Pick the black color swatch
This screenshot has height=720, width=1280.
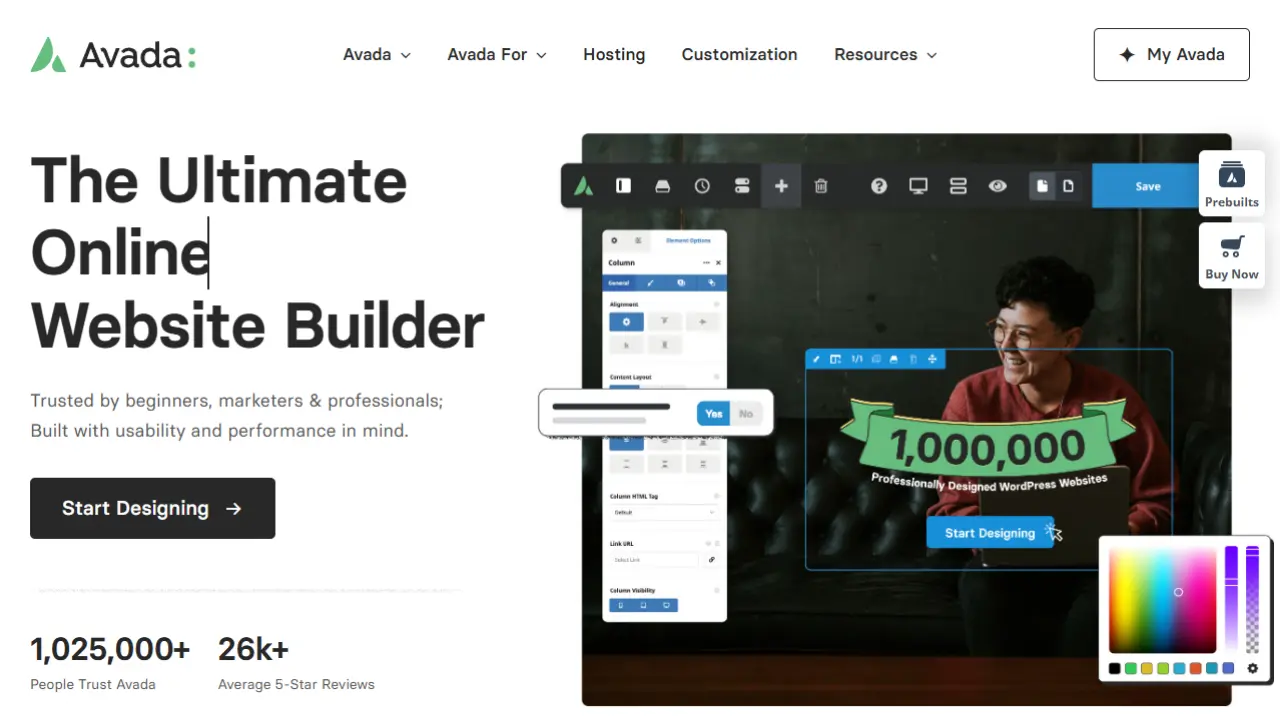[x=1115, y=668]
